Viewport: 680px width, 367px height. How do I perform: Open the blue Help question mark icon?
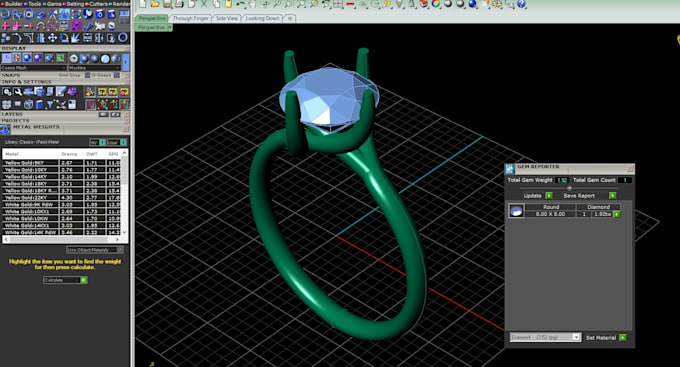[522, 4]
